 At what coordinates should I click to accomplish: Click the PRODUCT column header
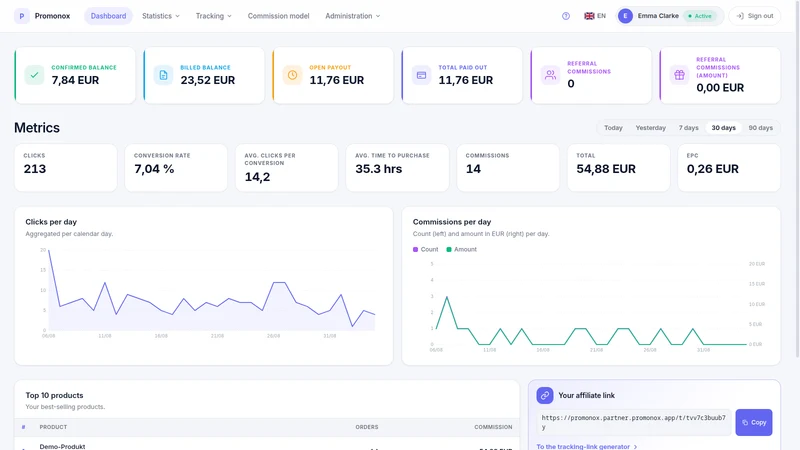pos(53,427)
